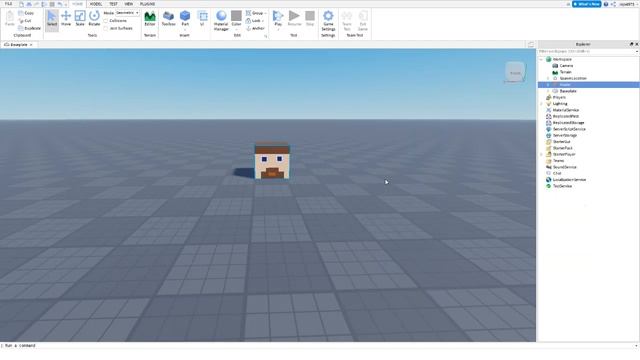This screenshot has width=640, height=360.
Task: Open the Mode Geometric dropdown
Action: click(x=127, y=13)
